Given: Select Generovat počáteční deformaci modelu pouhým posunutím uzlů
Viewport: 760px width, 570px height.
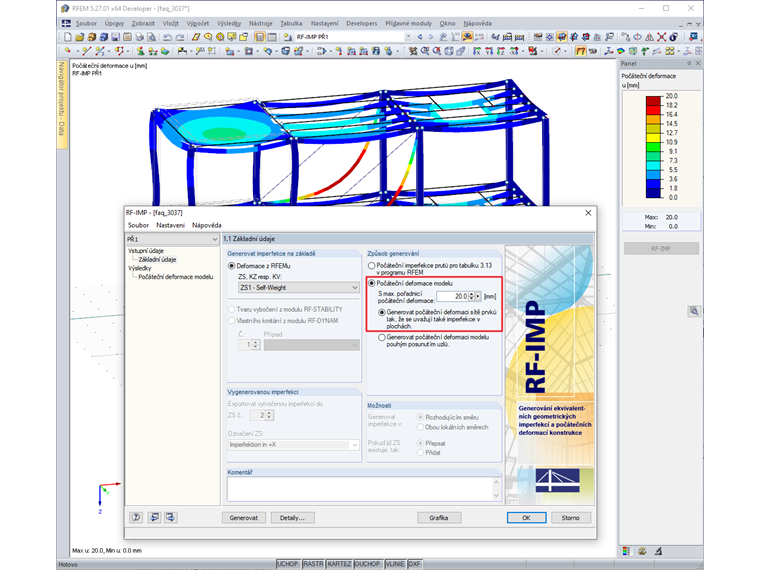Looking at the screenshot, I should click(382, 337).
